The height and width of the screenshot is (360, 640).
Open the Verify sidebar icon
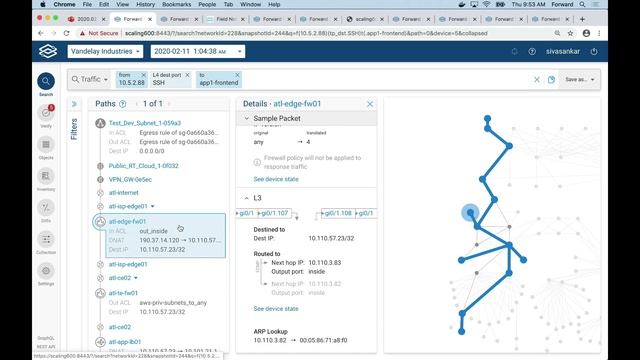tap(46, 113)
